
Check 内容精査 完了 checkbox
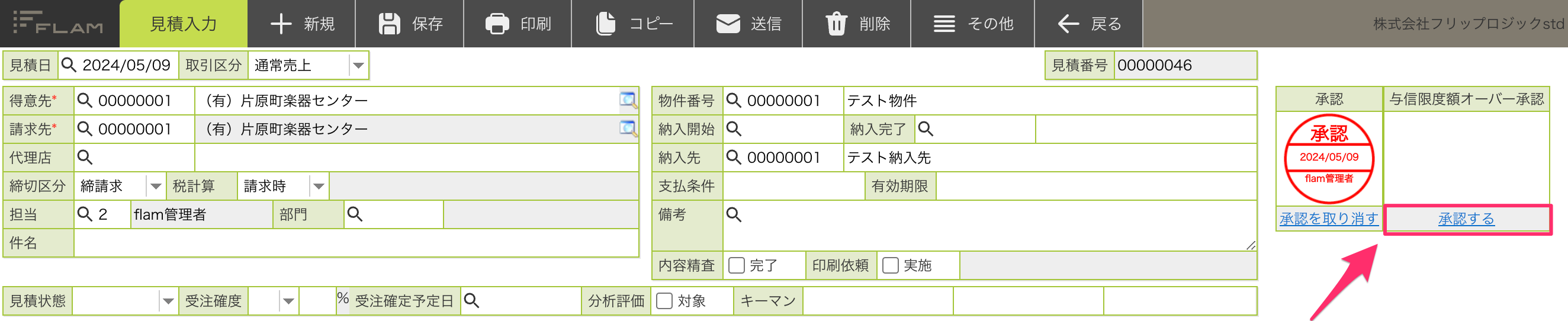(x=737, y=265)
